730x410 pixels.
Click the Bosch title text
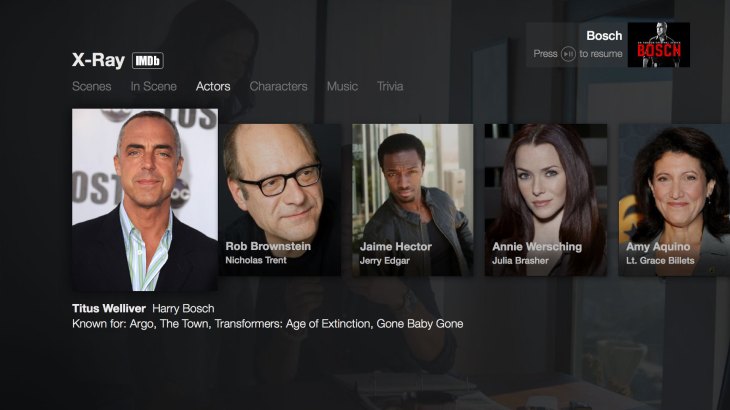click(x=604, y=36)
